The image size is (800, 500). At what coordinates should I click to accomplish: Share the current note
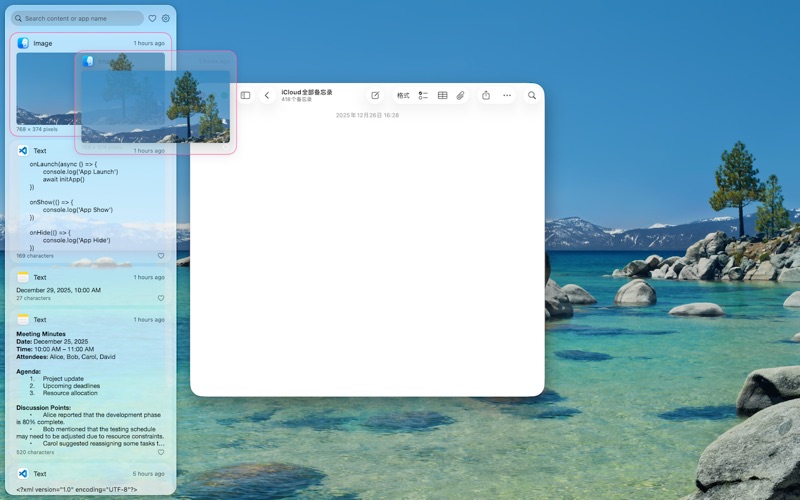click(486, 95)
